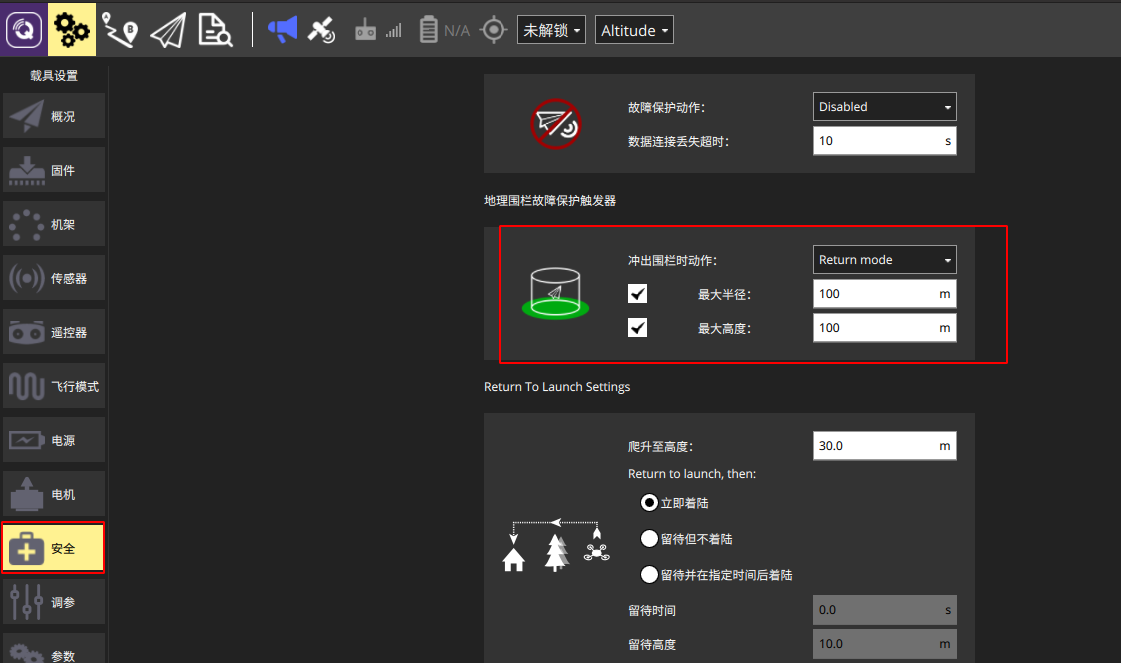
Task: Open the 参数 parameters tab
Action: [54, 649]
